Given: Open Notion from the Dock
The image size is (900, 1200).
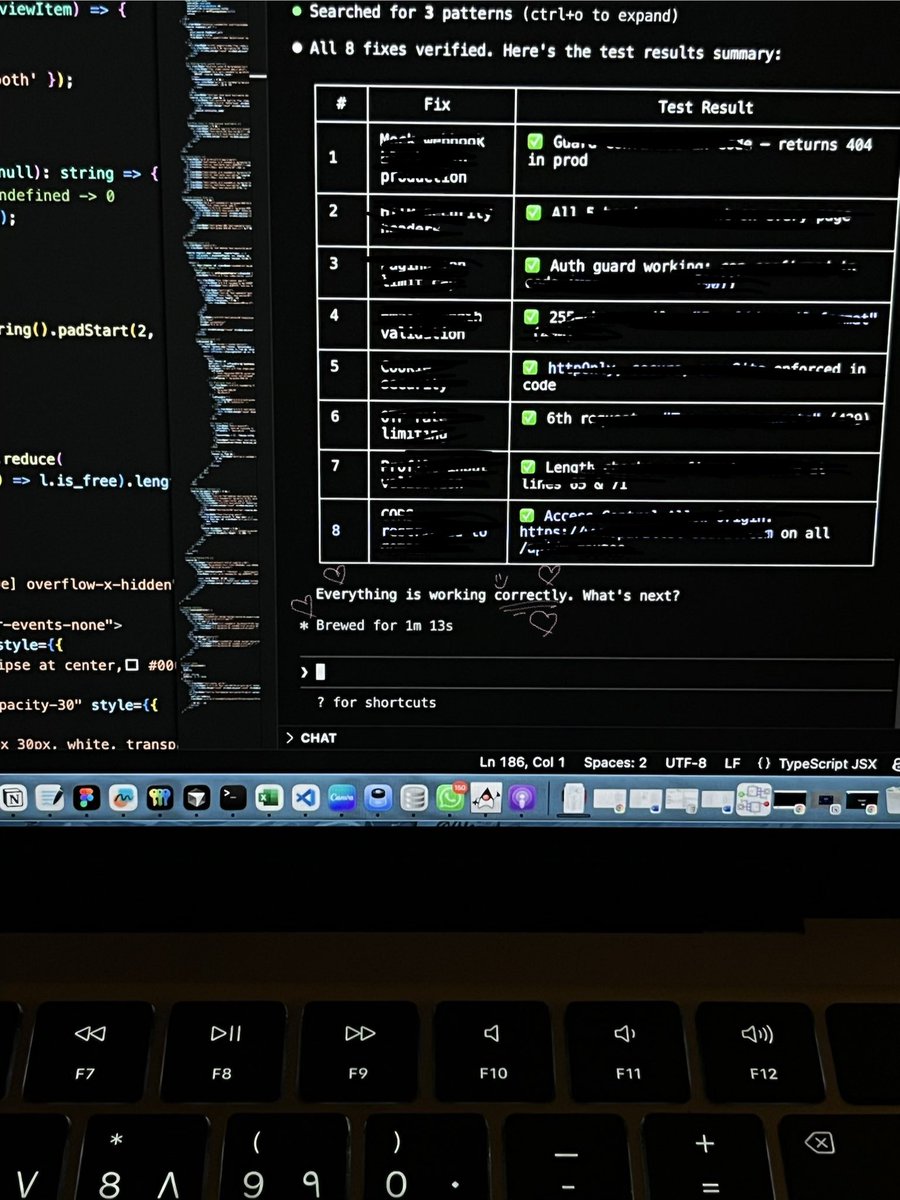Looking at the screenshot, I should click(13, 798).
